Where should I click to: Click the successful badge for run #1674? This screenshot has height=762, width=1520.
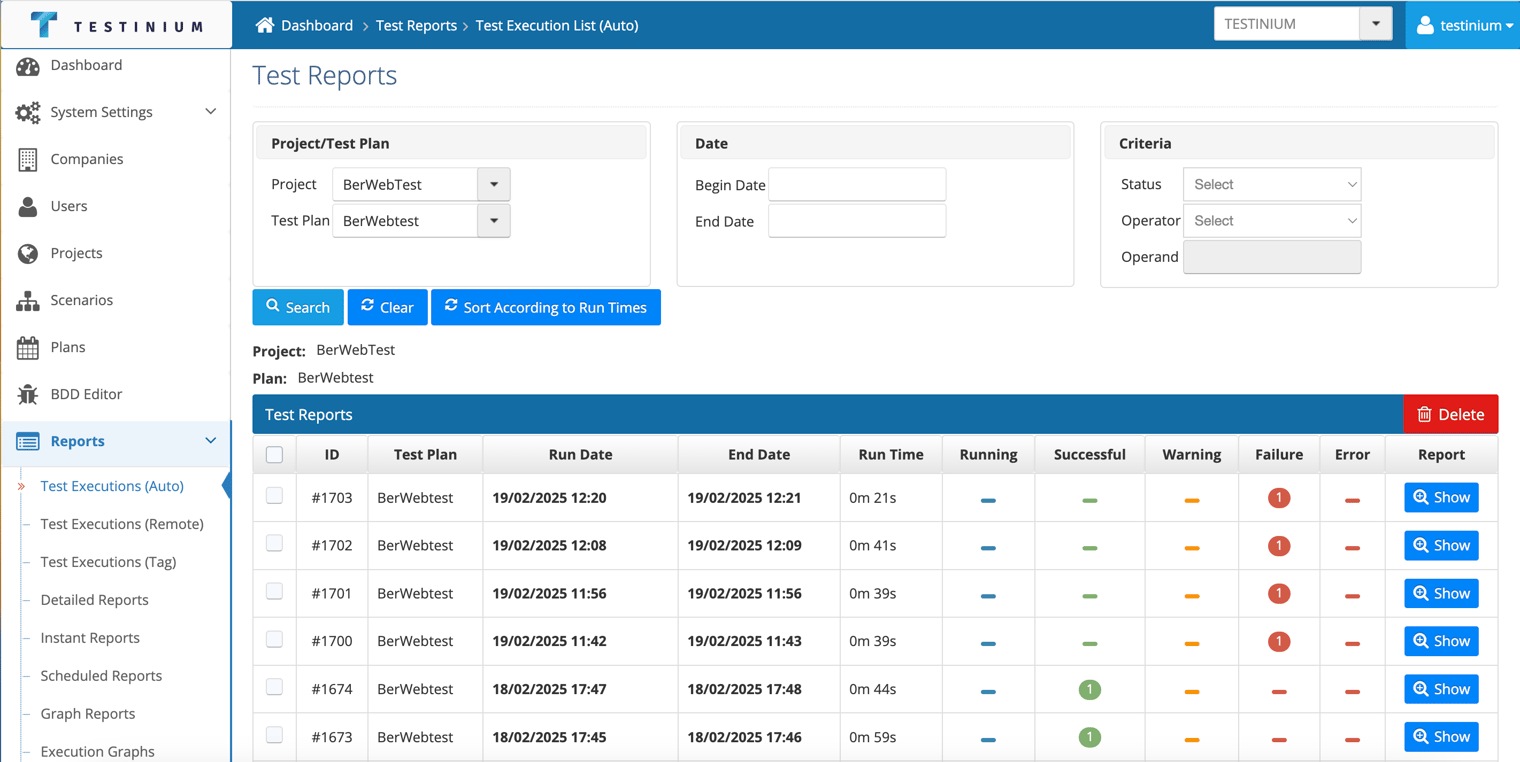click(1090, 690)
